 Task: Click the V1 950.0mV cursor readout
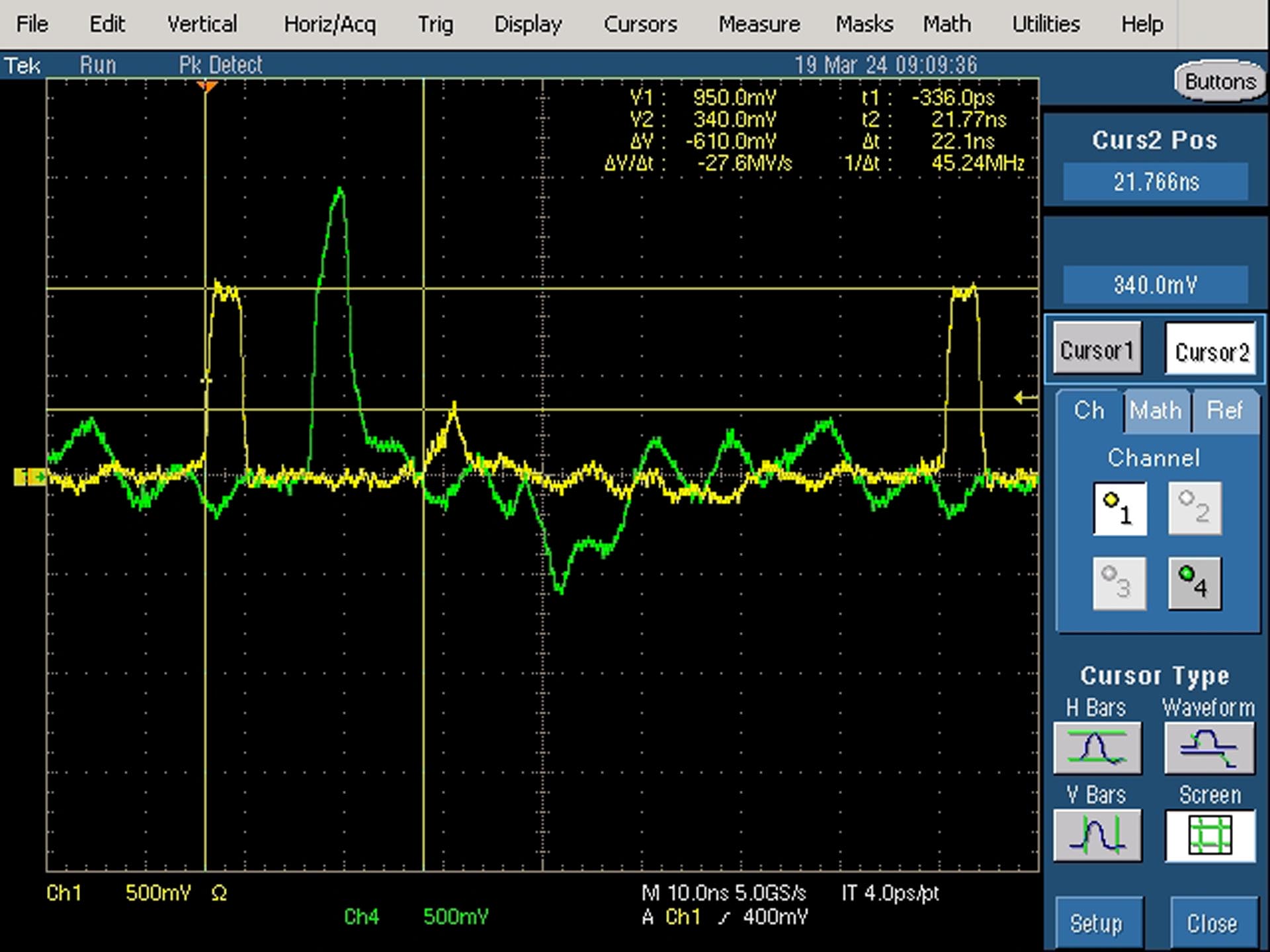click(x=703, y=98)
